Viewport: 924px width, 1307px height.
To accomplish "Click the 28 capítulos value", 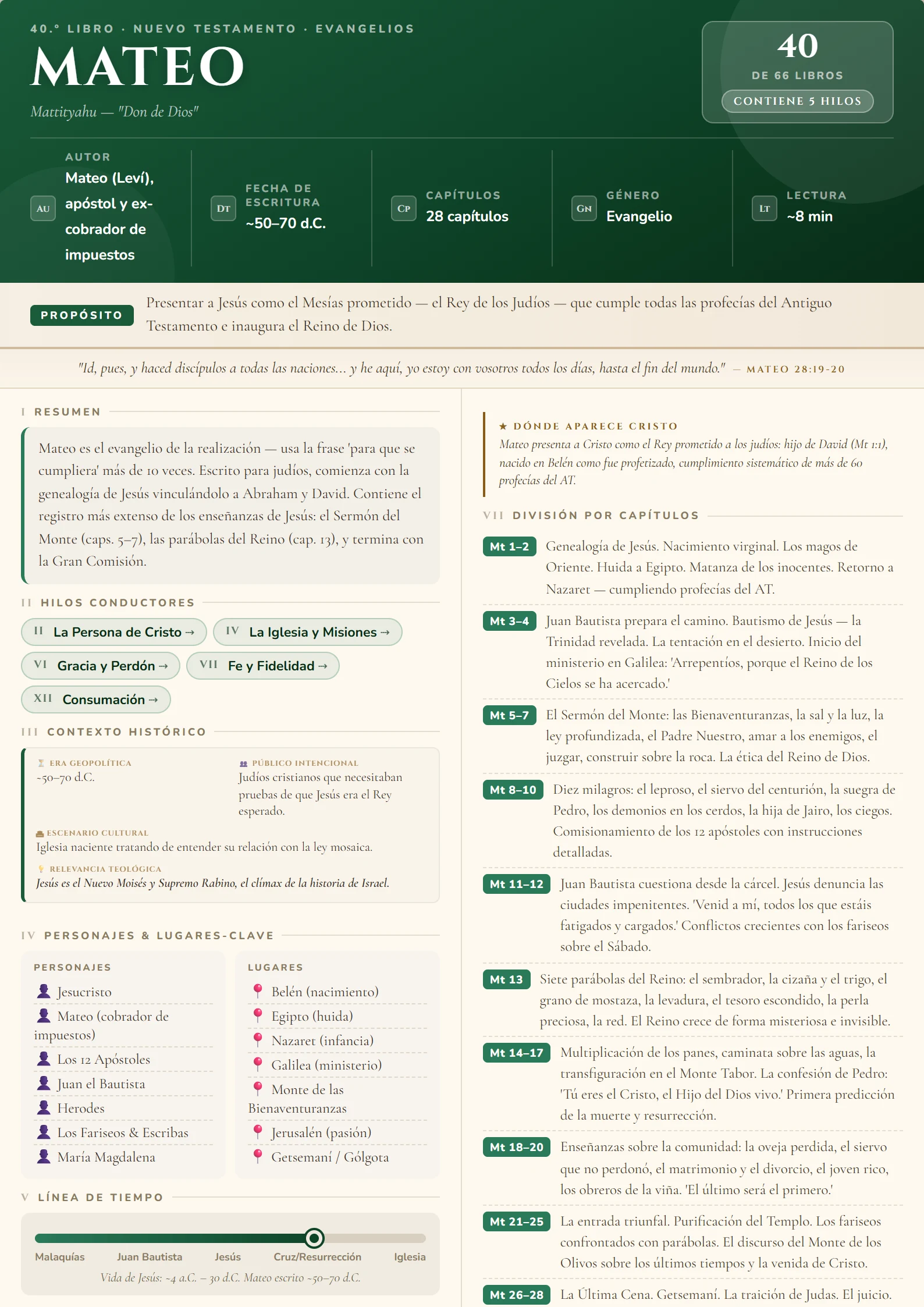I will coord(467,216).
